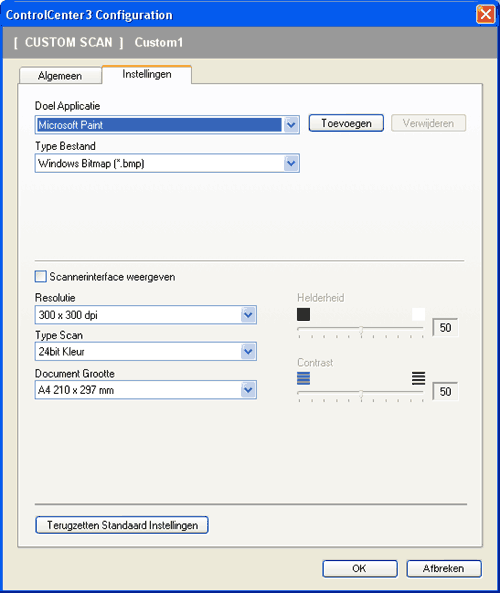Click the Helderheid value field showing 50

point(445,328)
